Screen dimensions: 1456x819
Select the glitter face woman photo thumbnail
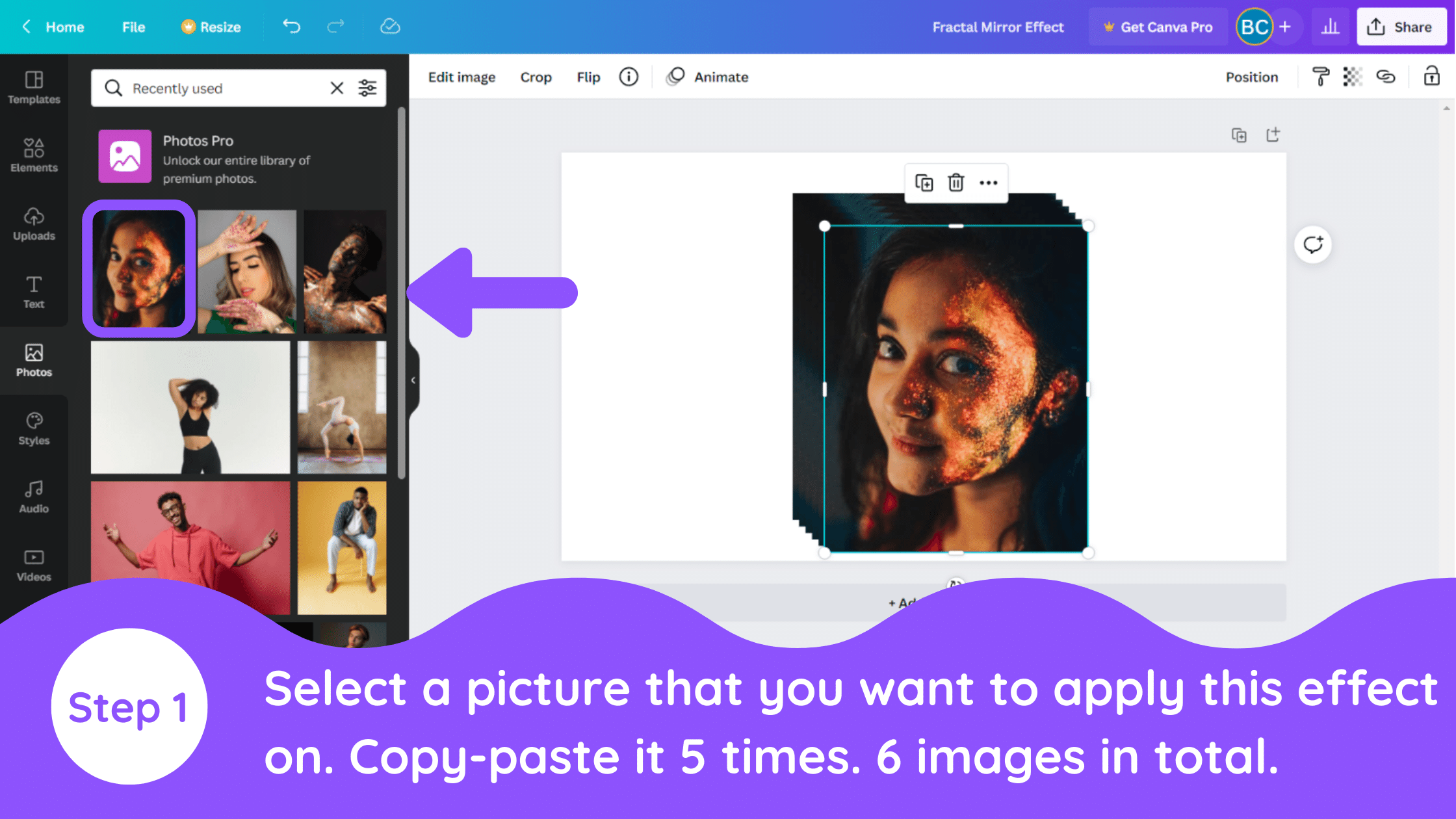click(x=138, y=268)
